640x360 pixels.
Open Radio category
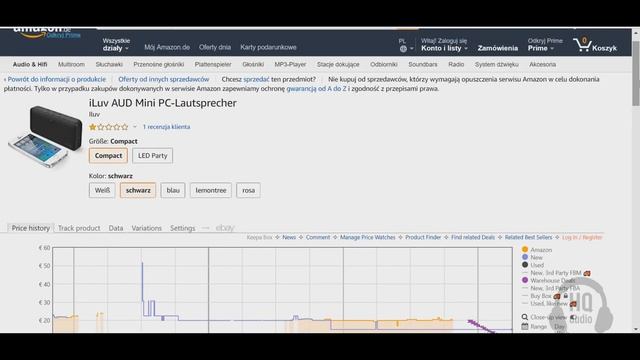pos(456,64)
